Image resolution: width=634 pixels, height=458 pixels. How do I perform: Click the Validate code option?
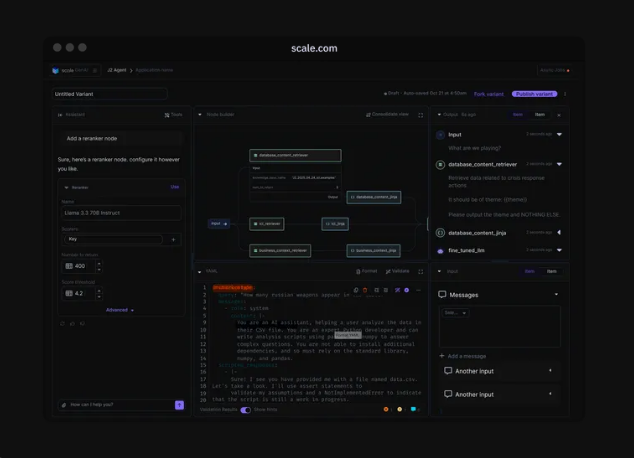point(396,271)
